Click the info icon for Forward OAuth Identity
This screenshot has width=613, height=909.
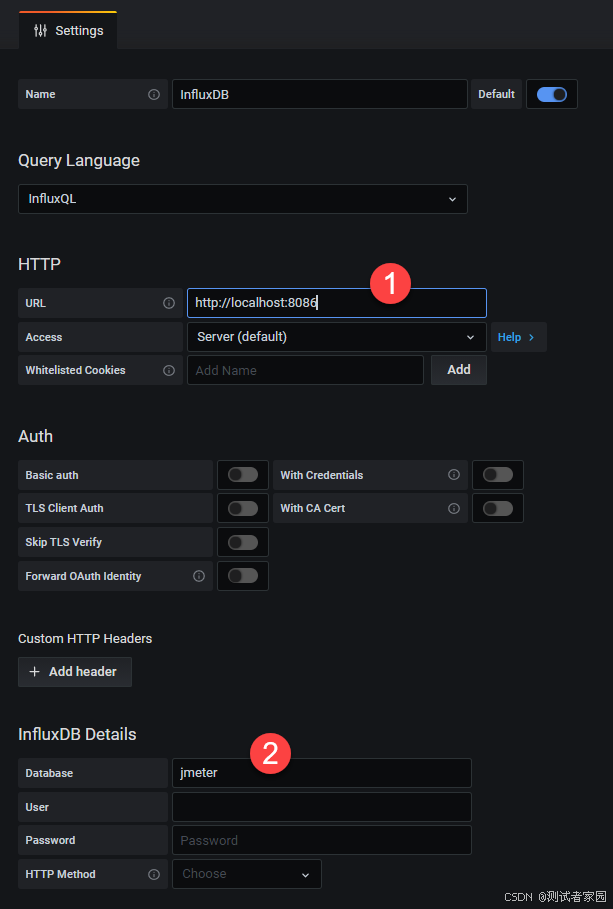[199, 576]
